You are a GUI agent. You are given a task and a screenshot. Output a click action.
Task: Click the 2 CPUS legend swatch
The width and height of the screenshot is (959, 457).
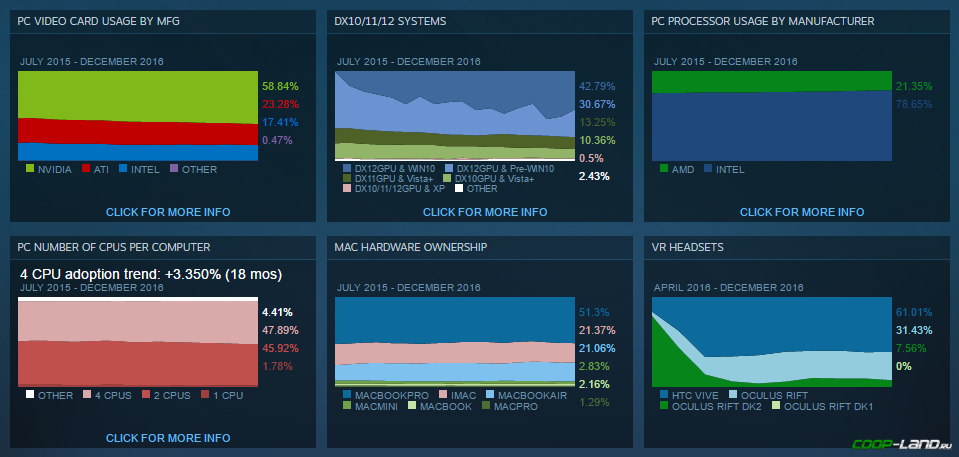[146, 395]
